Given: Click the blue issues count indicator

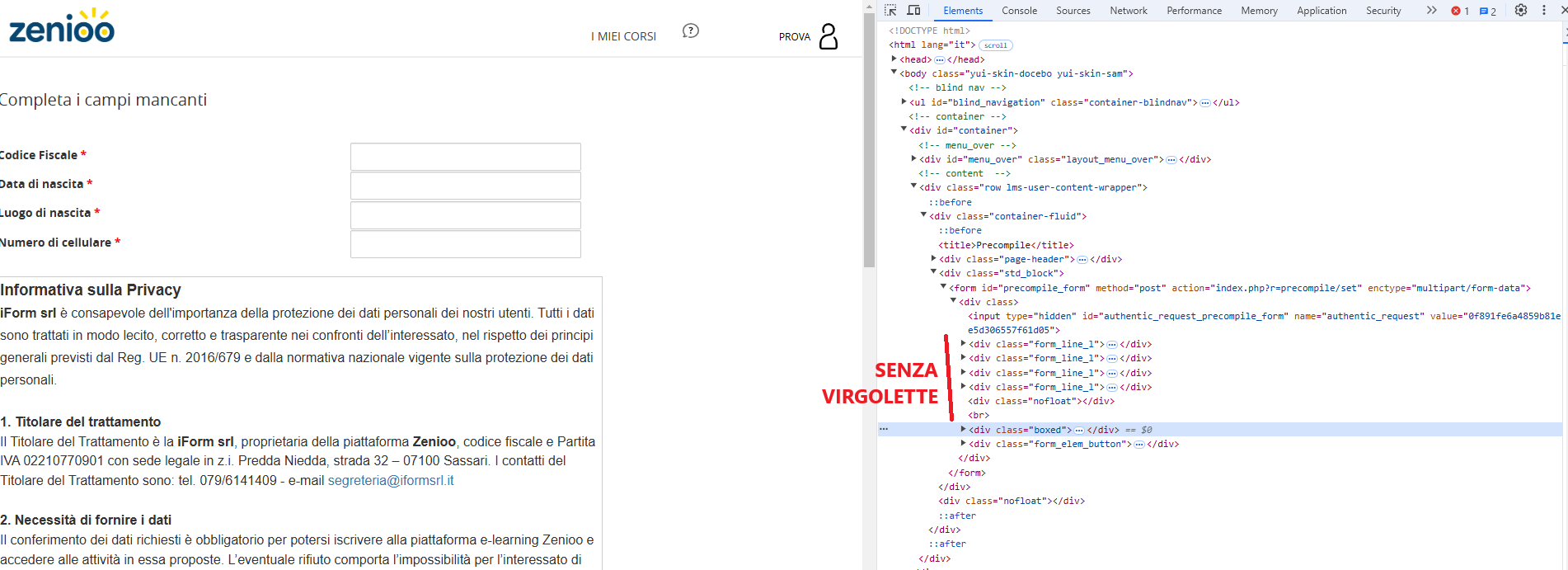Looking at the screenshot, I should click(x=1488, y=11).
